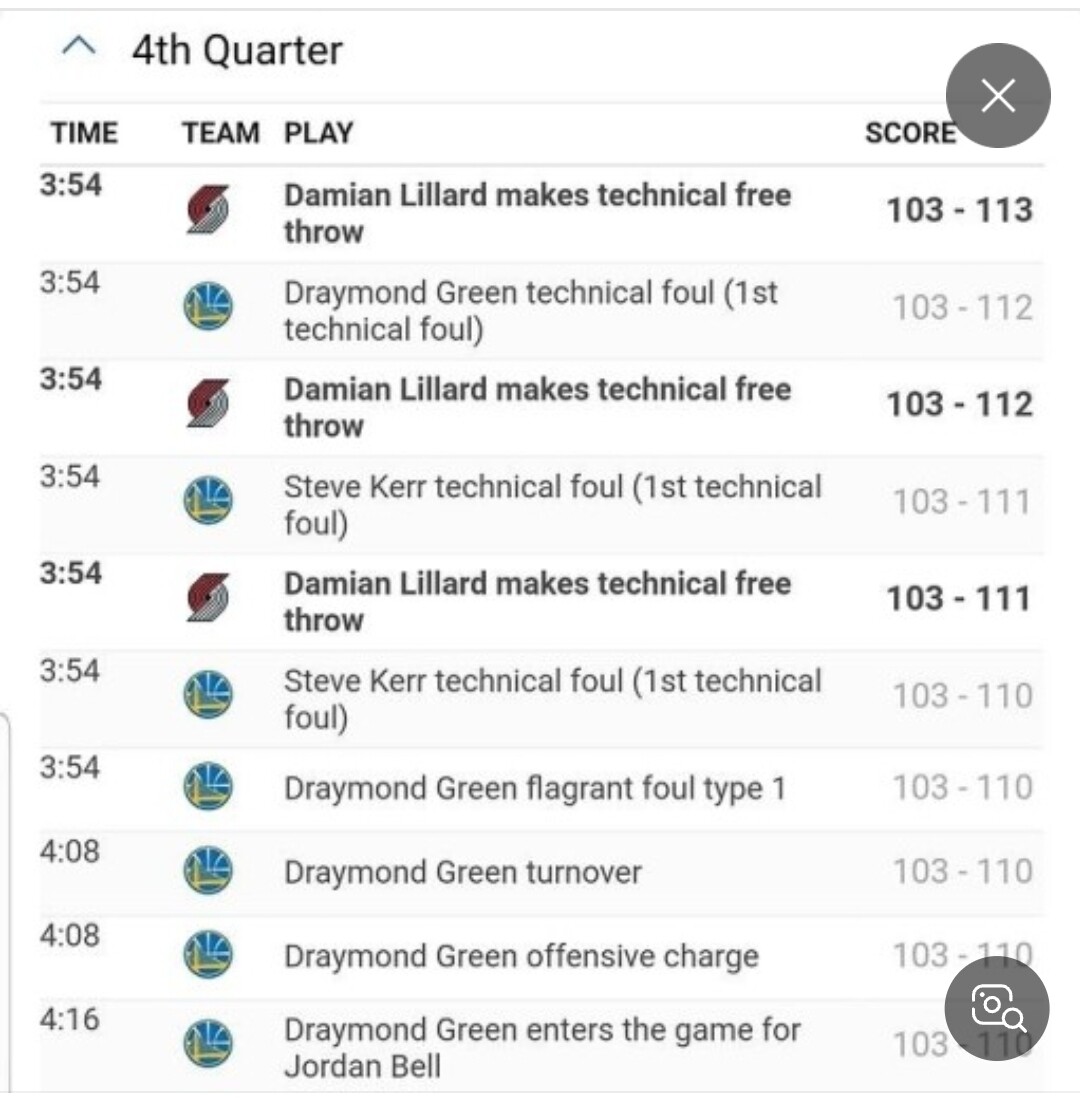Click Trail Blazers logo on 103 - 112 free throw row
The width and height of the screenshot is (1080, 1098).
coord(208,405)
